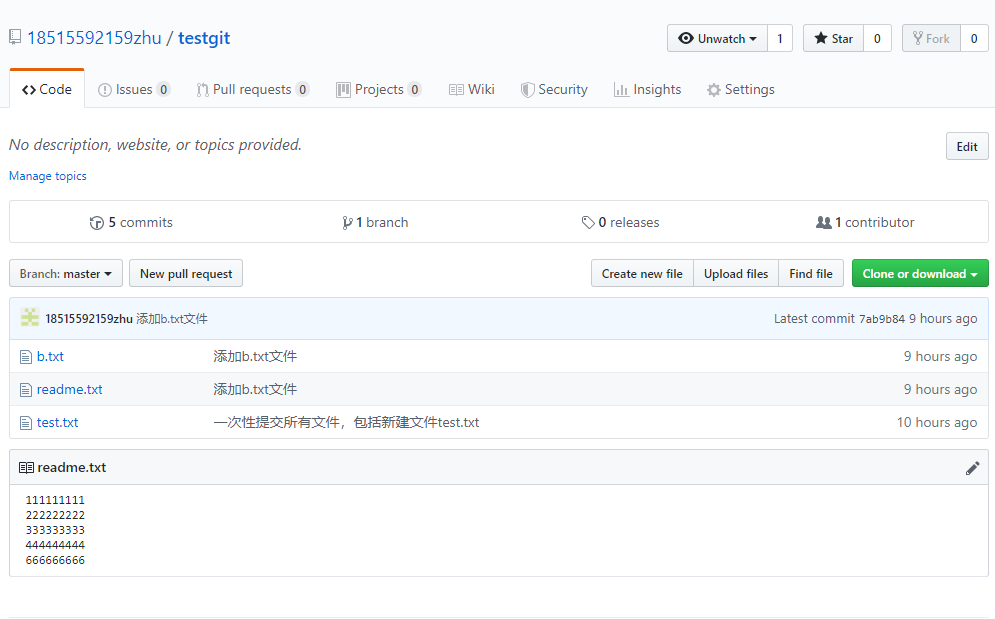
Task: Expand the Branch: master dropdown
Action: [66, 274]
